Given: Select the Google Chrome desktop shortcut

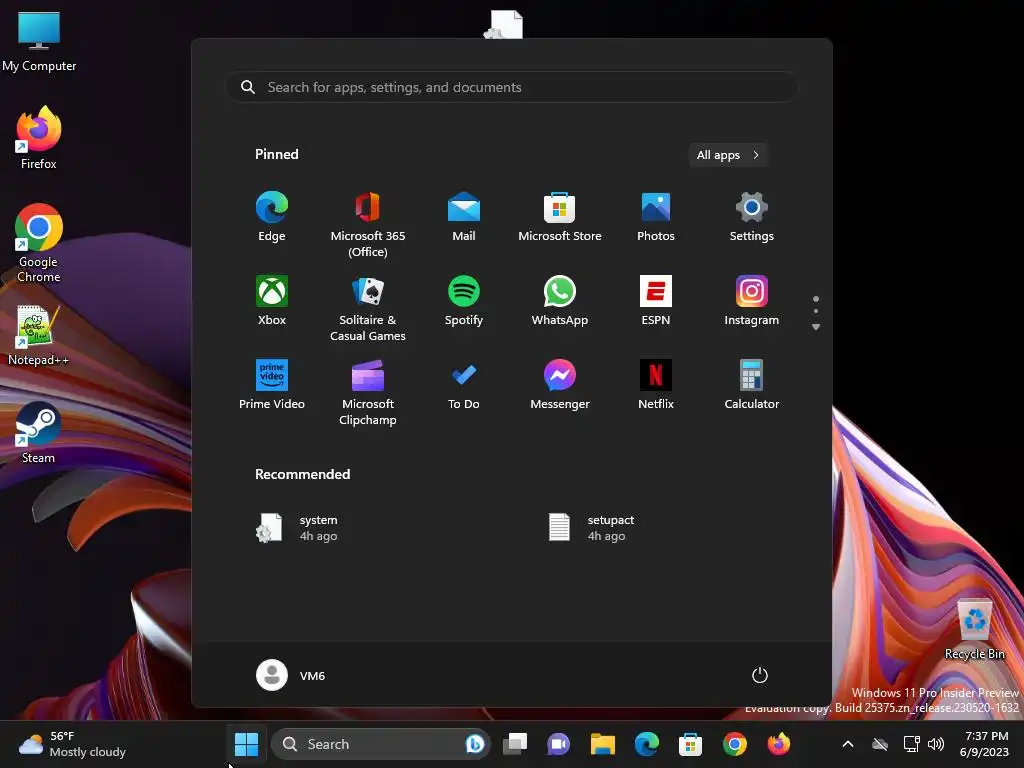Looking at the screenshot, I should click(39, 244).
